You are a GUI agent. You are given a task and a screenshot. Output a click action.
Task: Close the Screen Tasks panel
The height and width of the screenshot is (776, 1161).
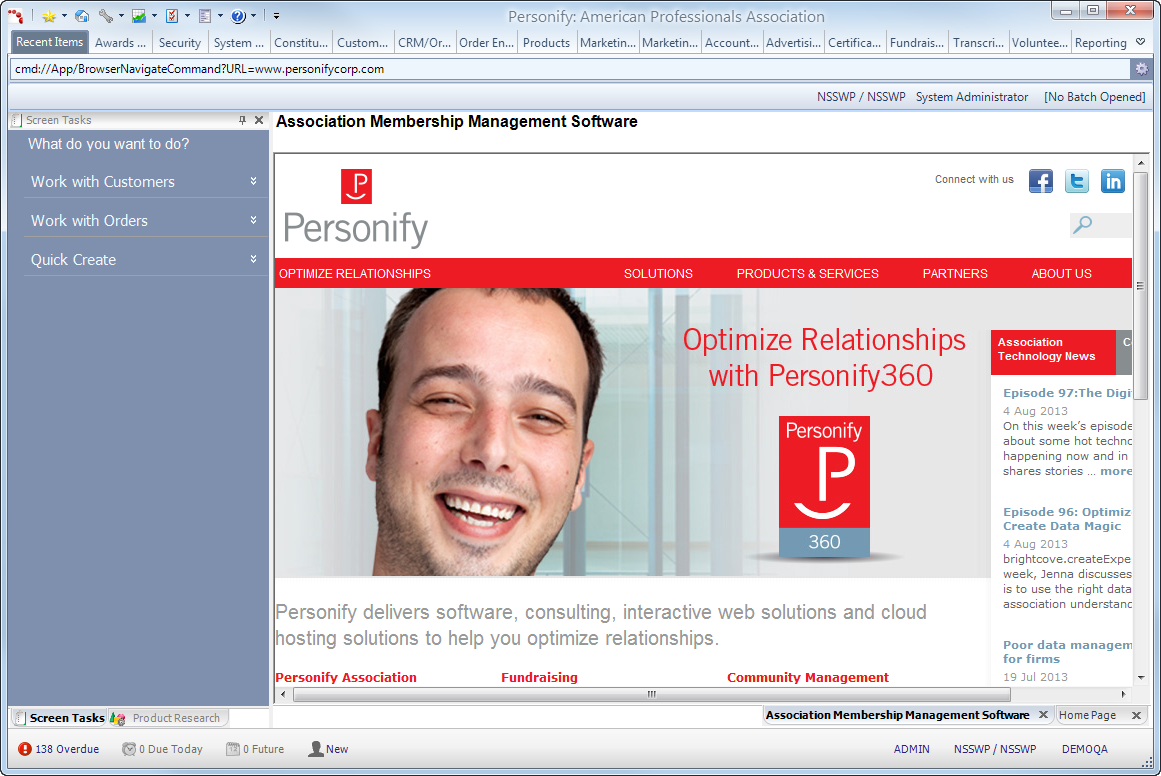(x=259, y=120)
